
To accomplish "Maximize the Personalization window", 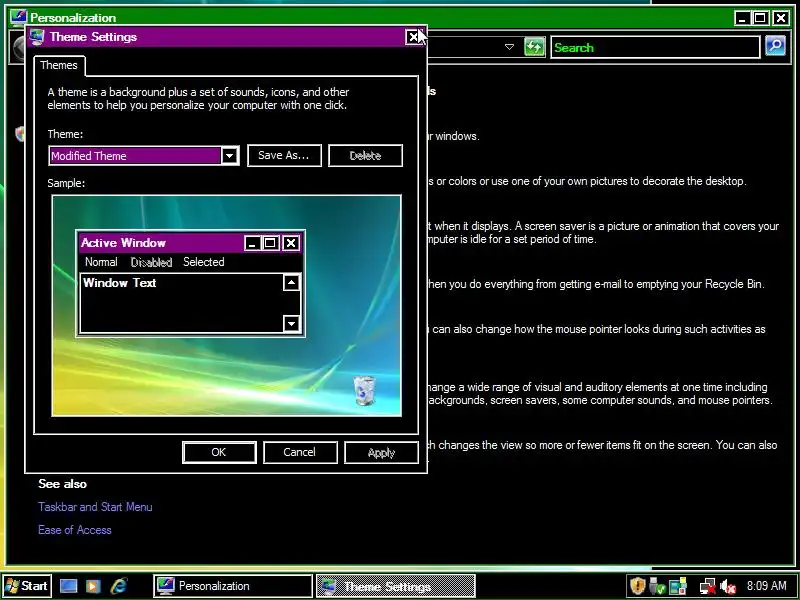I will [x=760, y=18].
